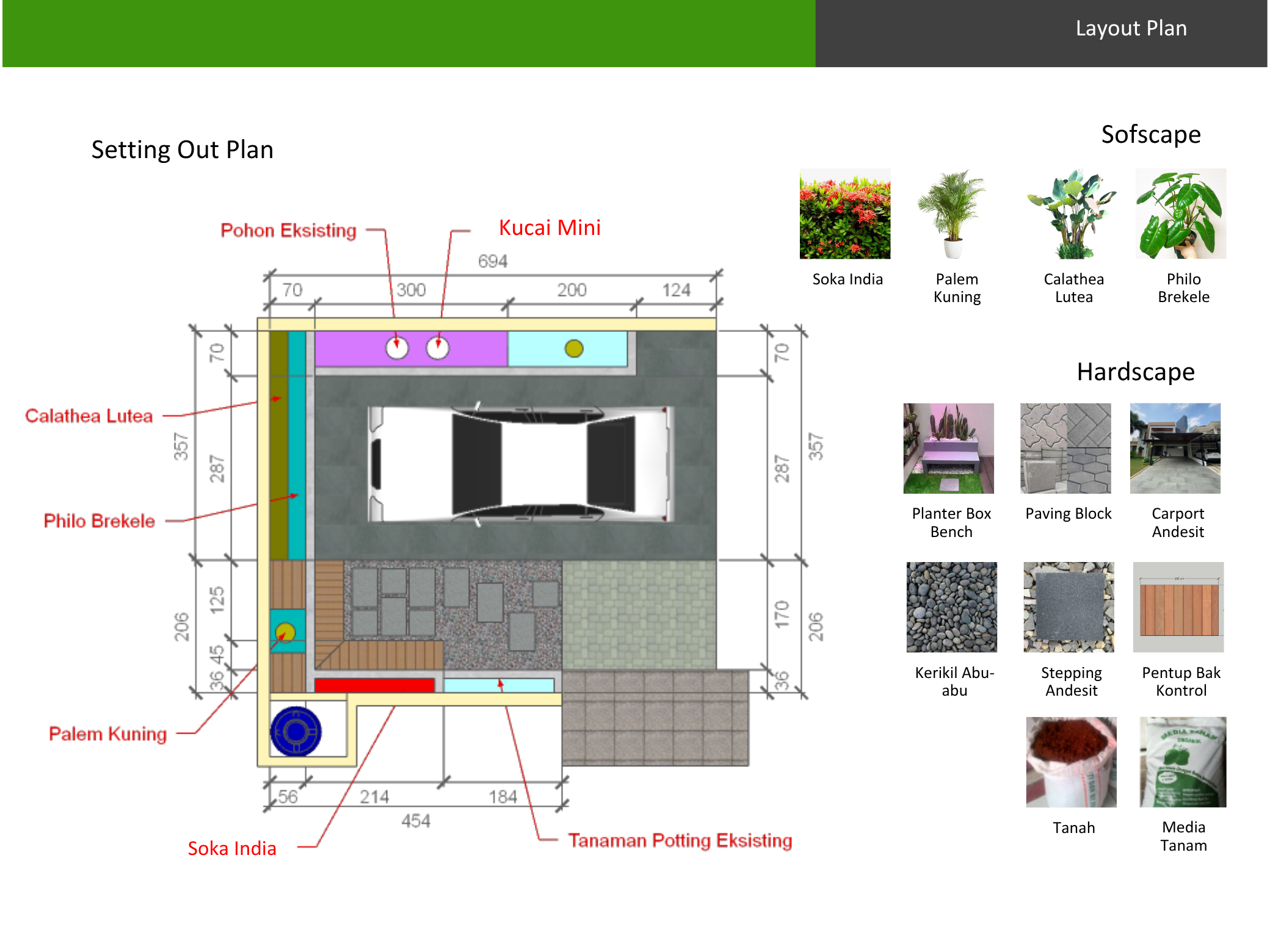1270x952 pixels.
Task: Click the "184" dimension value
Action: pos(503,797)
